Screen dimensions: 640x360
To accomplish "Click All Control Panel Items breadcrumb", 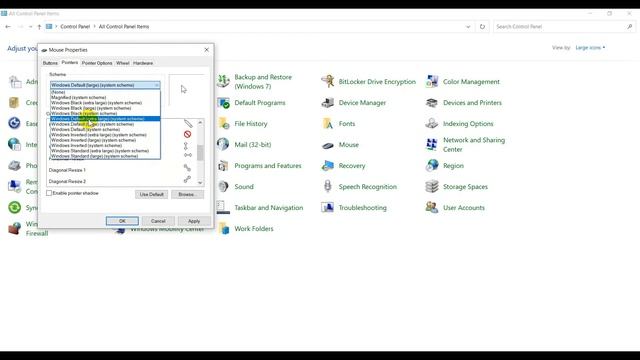I will (124, 27).
